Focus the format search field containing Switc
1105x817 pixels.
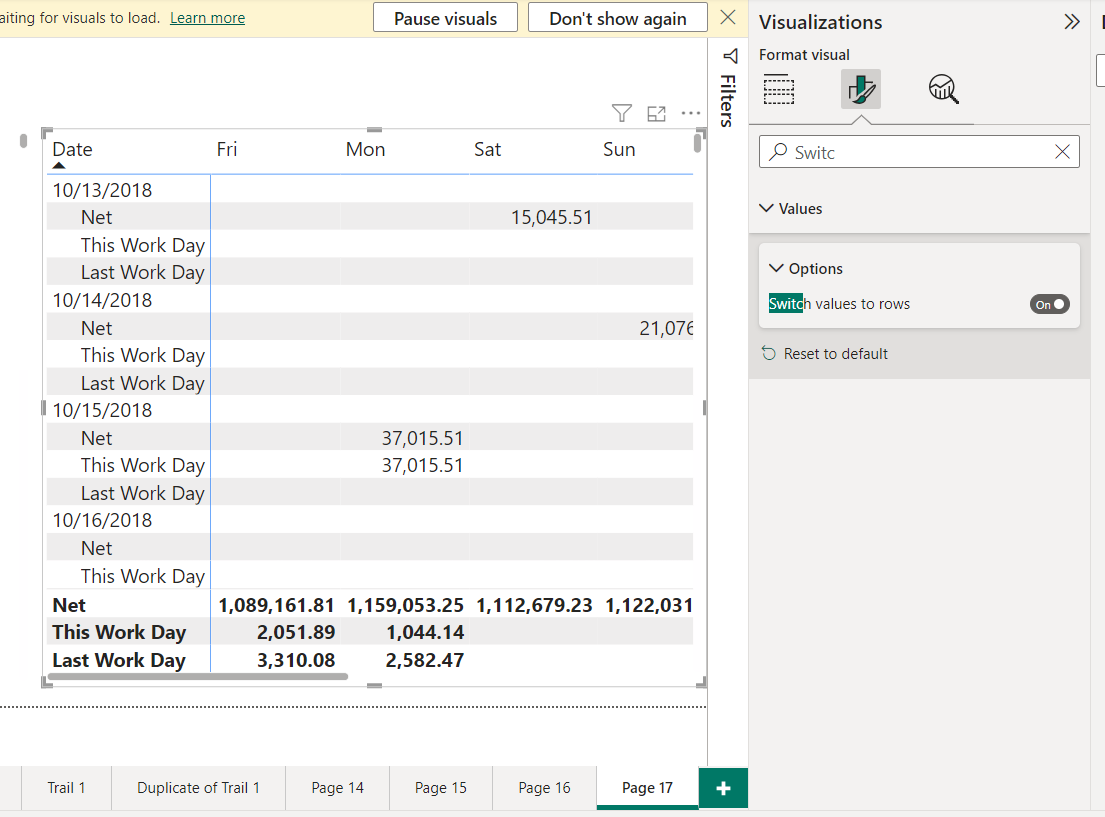click(919, 152)
